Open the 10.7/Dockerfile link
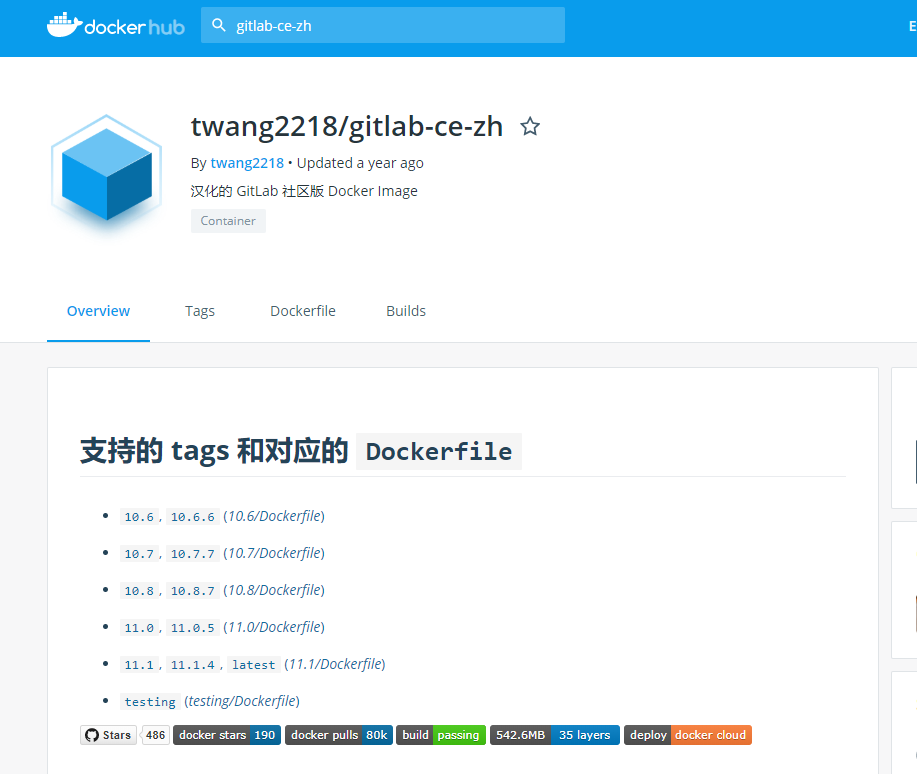 point(274,553)
